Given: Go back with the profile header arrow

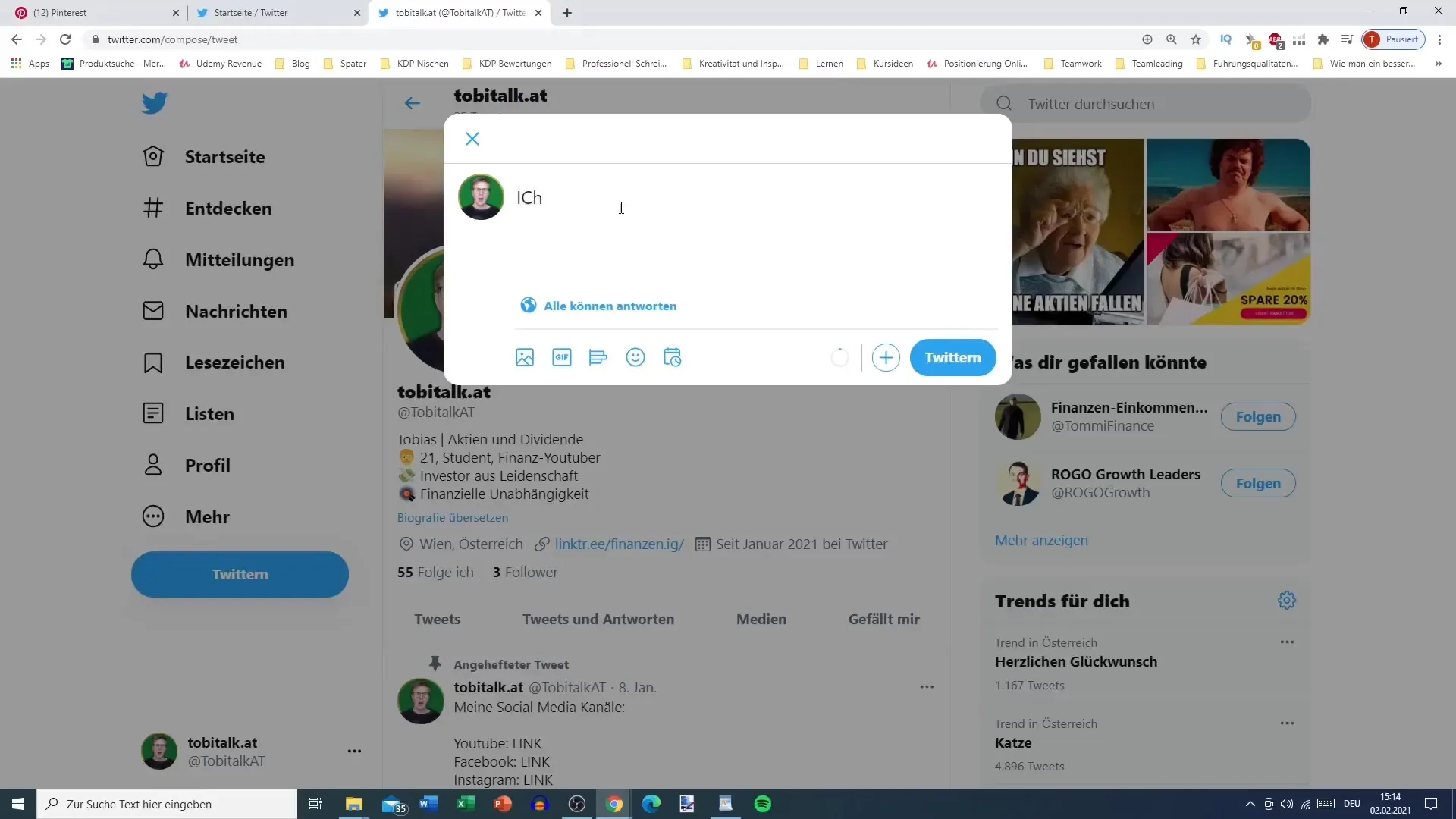Looking at the screenshot, I should (412, 103).
